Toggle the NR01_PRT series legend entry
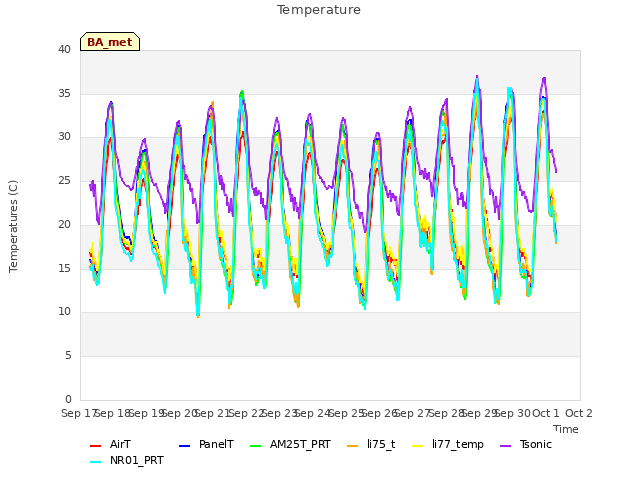Image resolution: width=640 pixels, height=480 pixels. coord(127,461)
